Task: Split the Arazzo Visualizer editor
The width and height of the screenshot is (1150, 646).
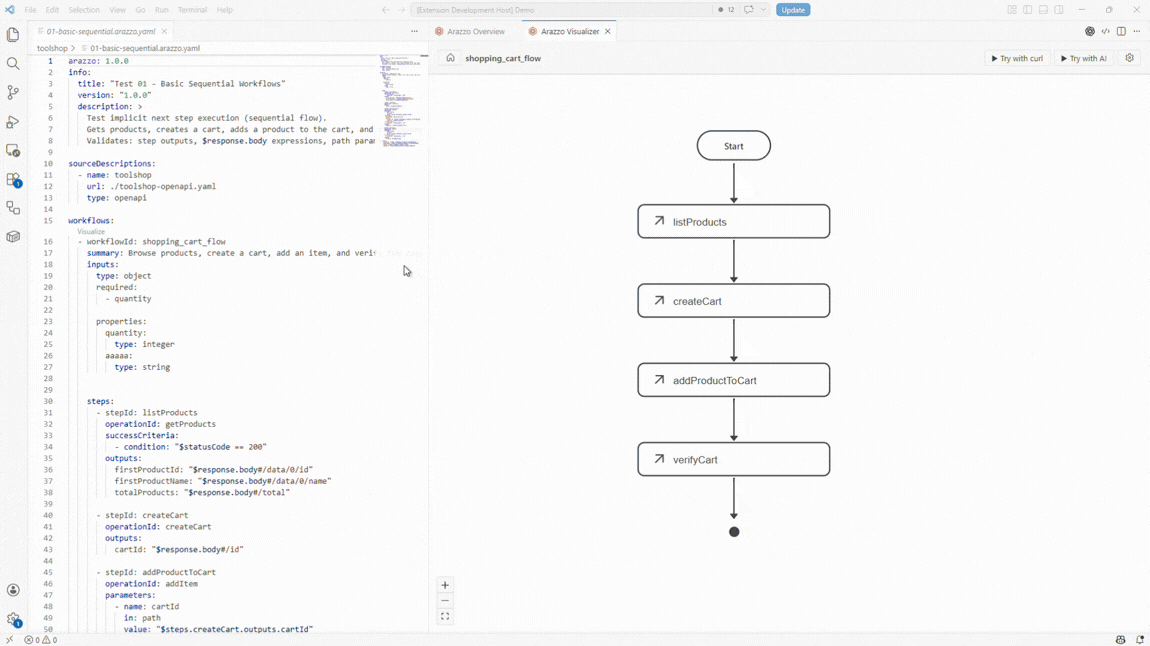Action: click(1121, 32)
